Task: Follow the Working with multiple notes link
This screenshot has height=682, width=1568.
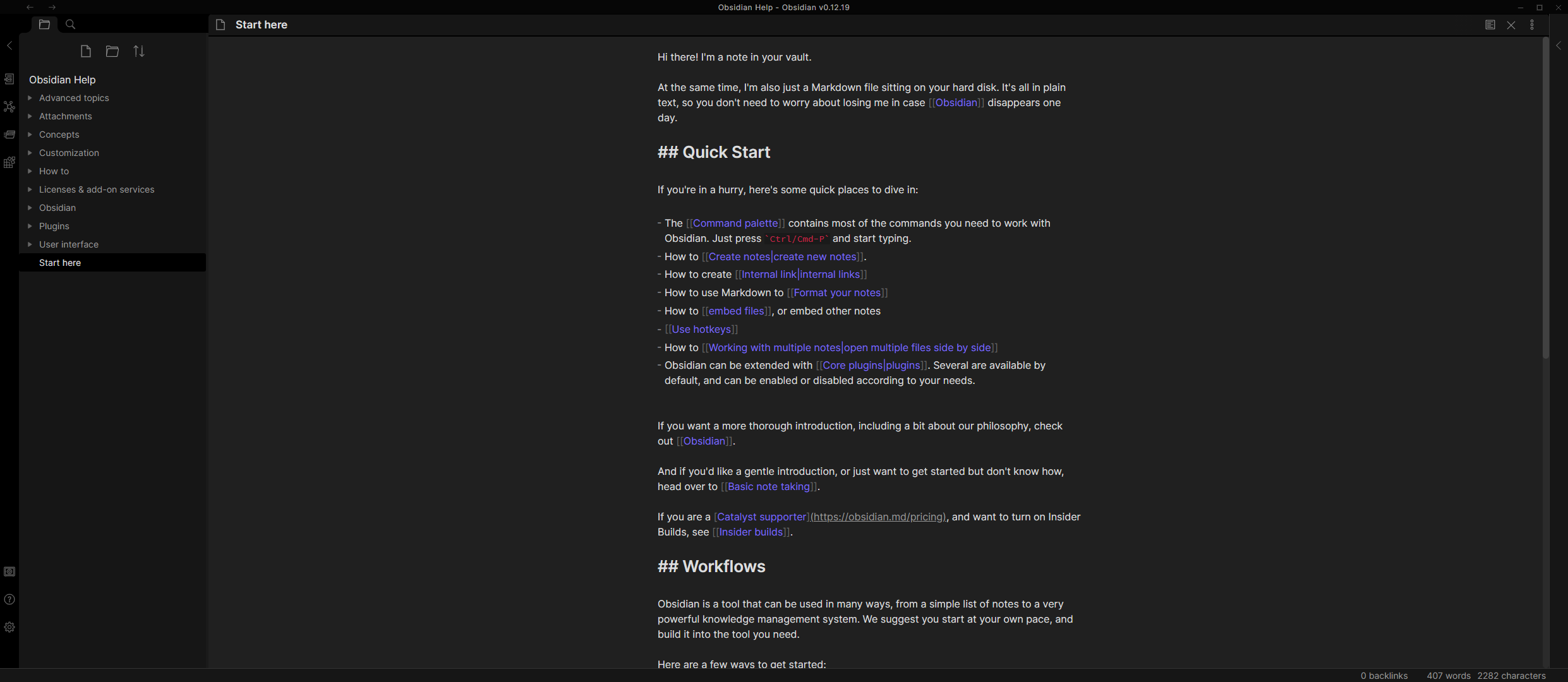Action: click(775, 347)
